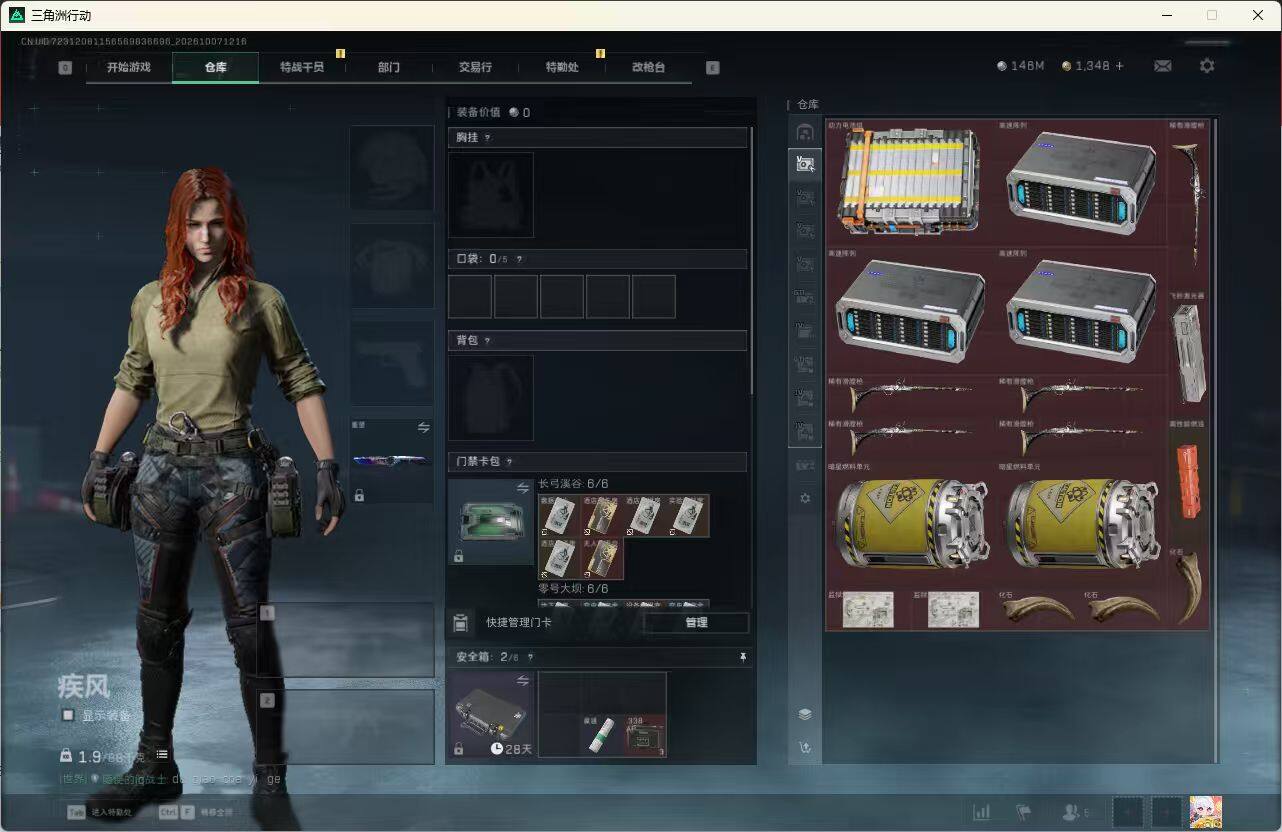1282x832 pixels.
Task: Click the weight details list icon
Action: (x=162, y=755)
